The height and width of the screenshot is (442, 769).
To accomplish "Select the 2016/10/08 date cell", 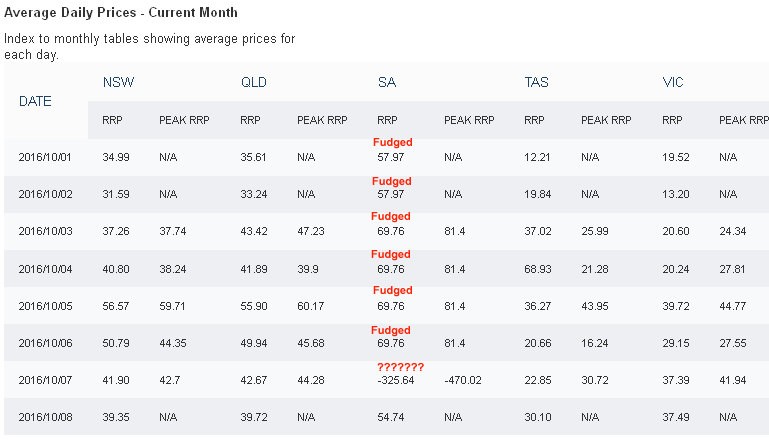I will pos(45,417).
